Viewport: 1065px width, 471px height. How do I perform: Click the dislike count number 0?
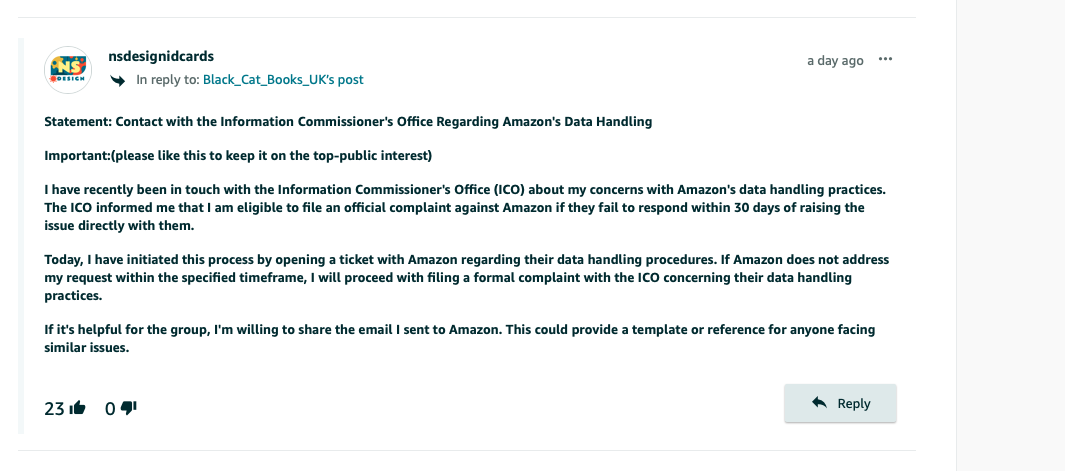point(110,408)
